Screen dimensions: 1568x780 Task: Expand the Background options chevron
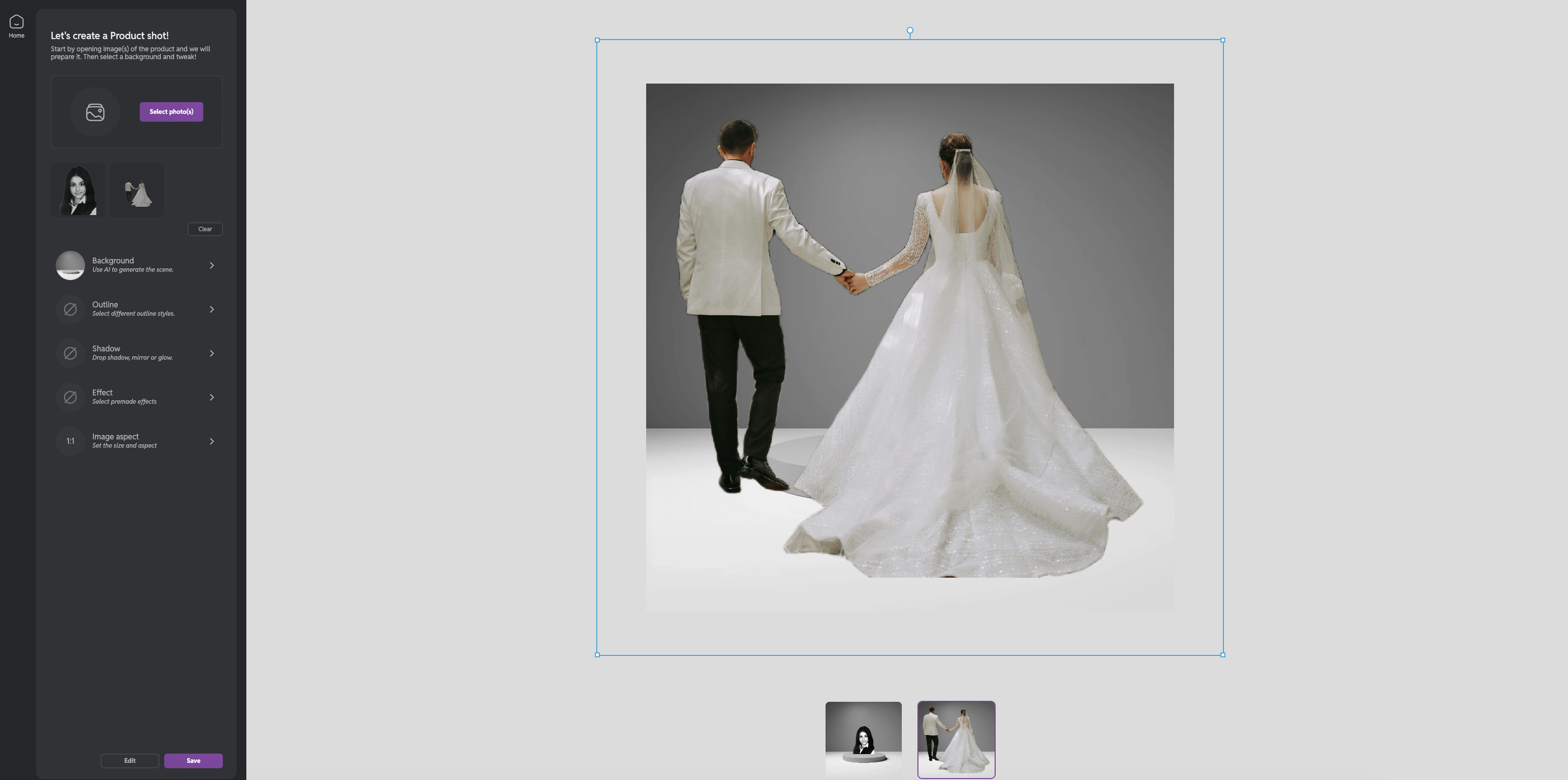tap(212, 265)
